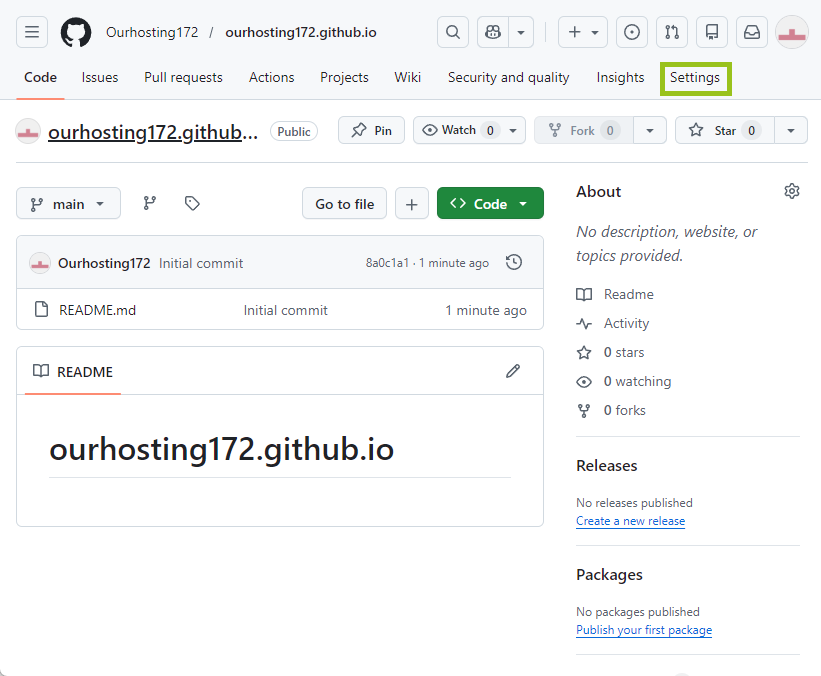Image resolution: width=821 pixels, height=676 pixels.
Task: Open README.md row's Initial commit link
Action: coord(285,310)
